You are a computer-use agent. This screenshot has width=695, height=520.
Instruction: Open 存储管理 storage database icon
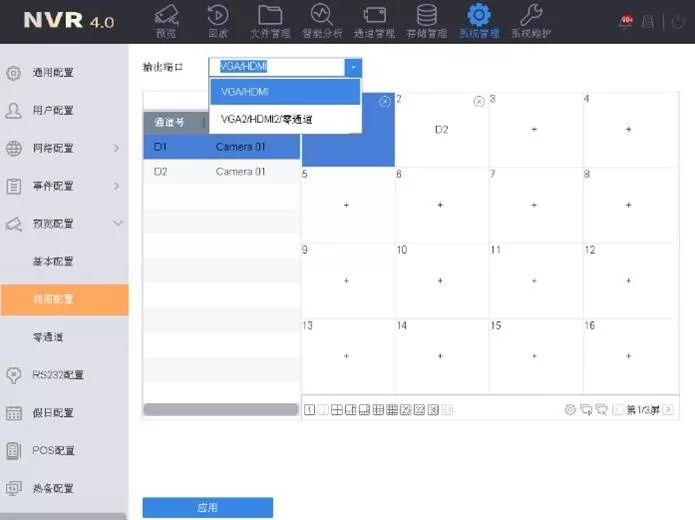click(427, 16)
